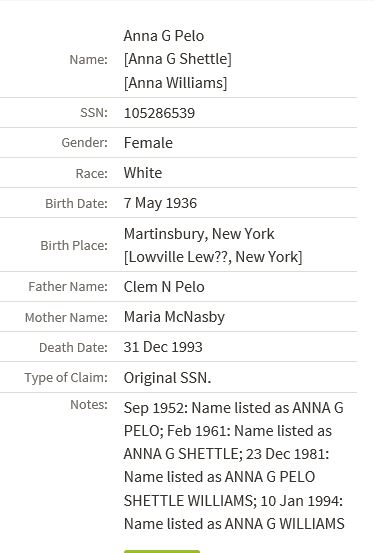
Task: Select the alternate name Anna G Shettle
Action: coord(178,59)
